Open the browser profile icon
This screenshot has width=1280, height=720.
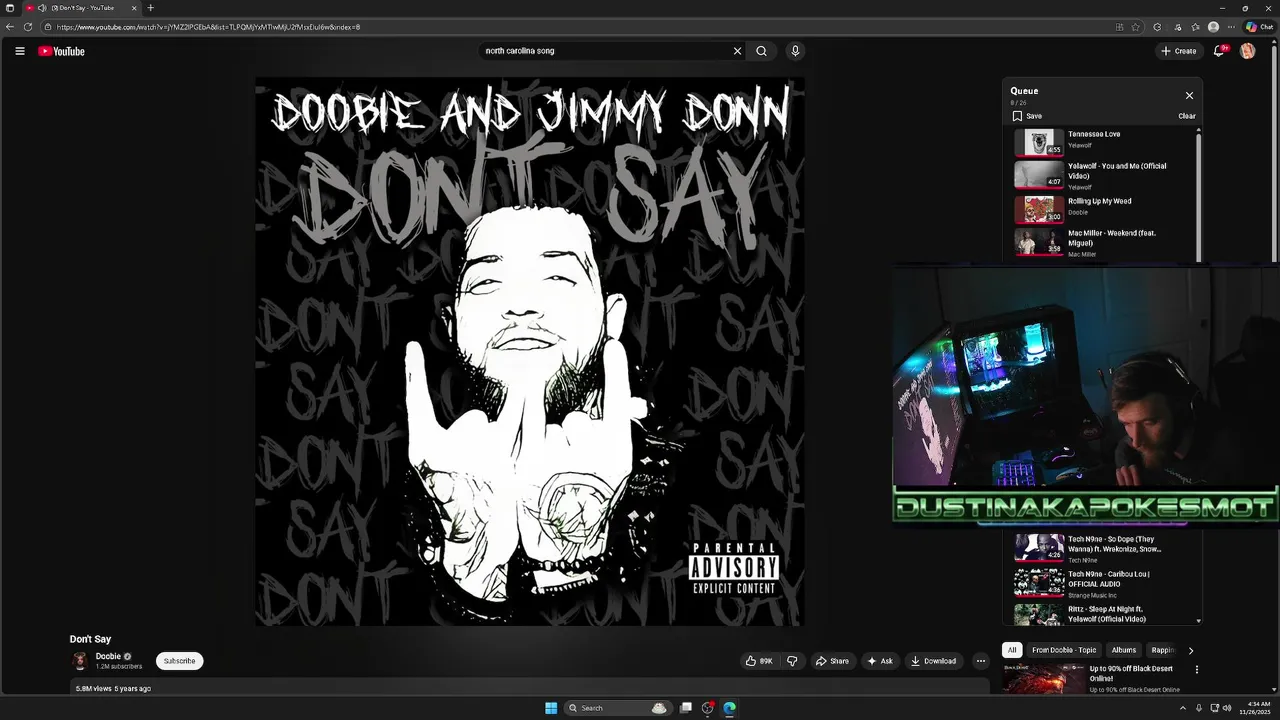1213,27
